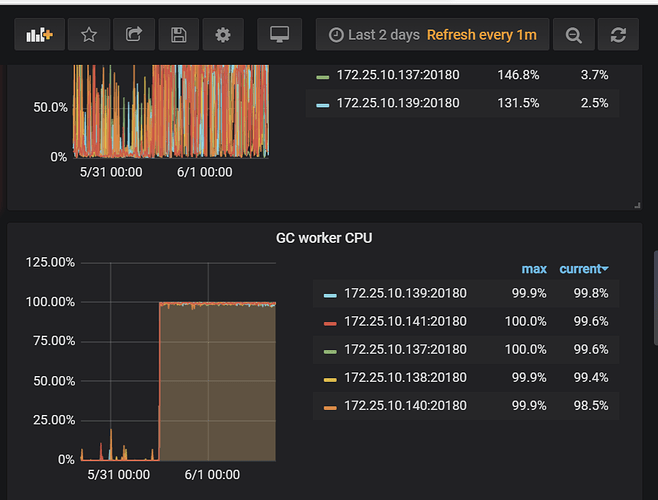Zoom out the time range

pyautogui.click(x=573, y=35)
